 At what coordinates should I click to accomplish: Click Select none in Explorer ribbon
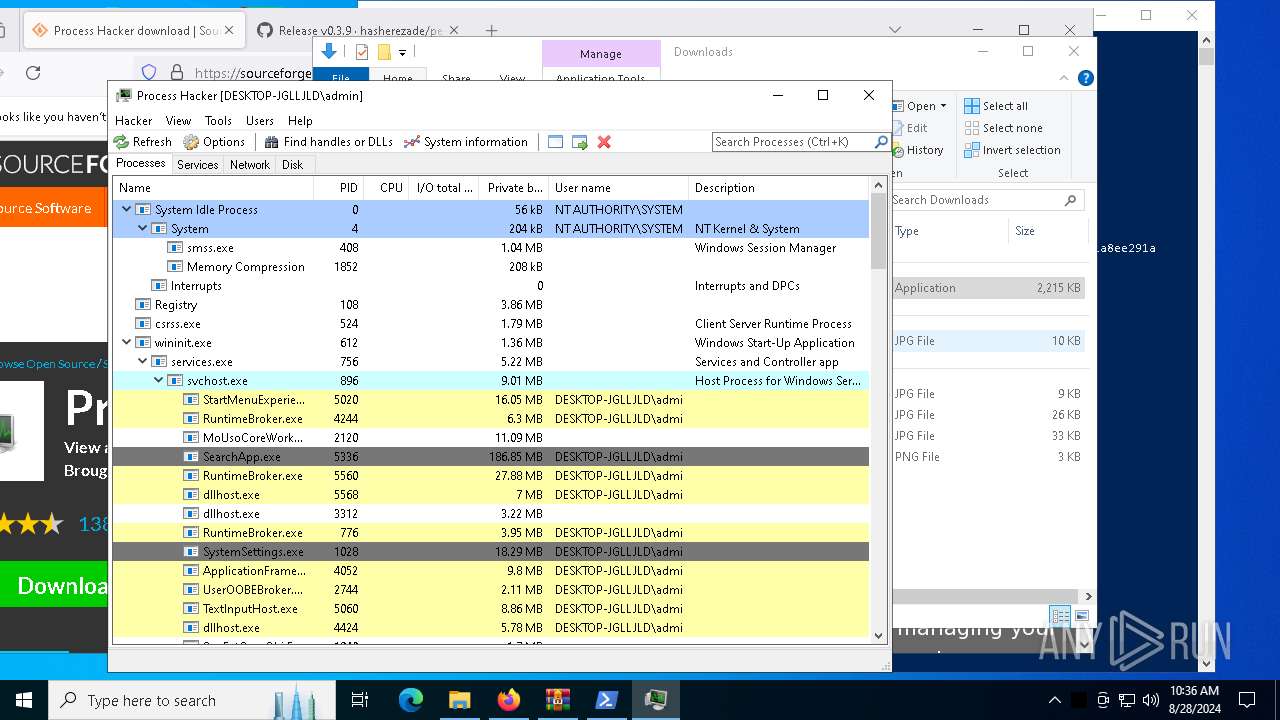(1003, 128)
